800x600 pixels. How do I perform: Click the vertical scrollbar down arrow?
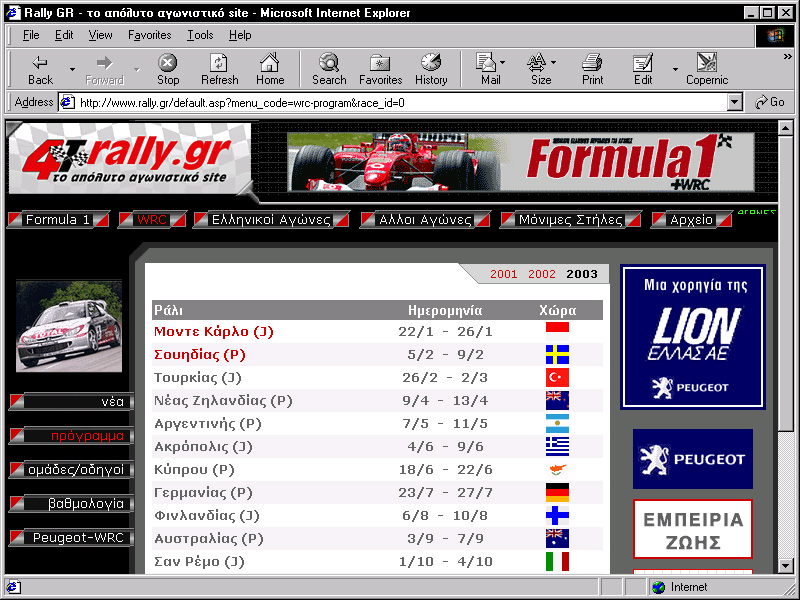click(786, 566)
